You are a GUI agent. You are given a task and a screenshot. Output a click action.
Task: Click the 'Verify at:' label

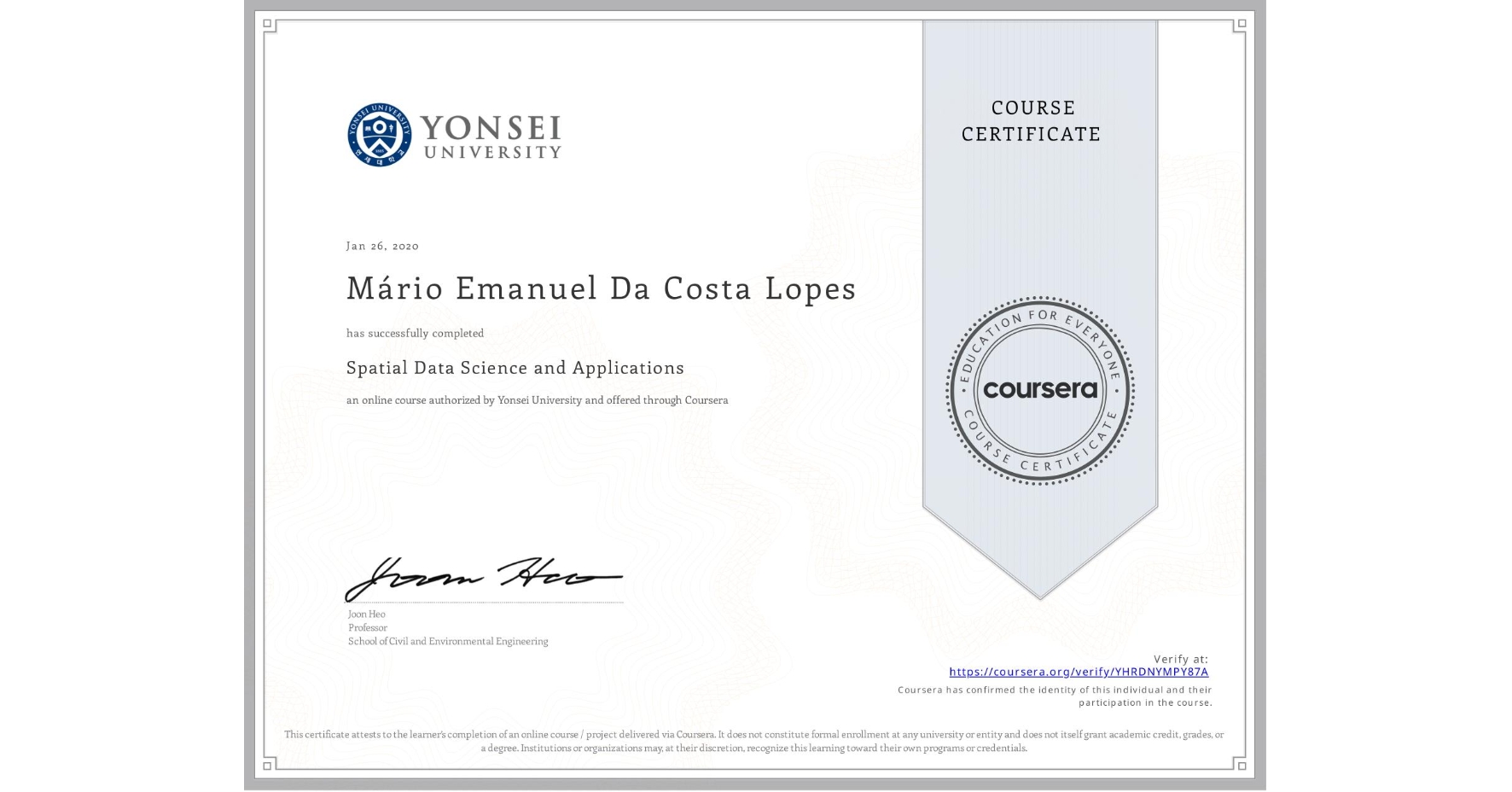(1181, 659)
